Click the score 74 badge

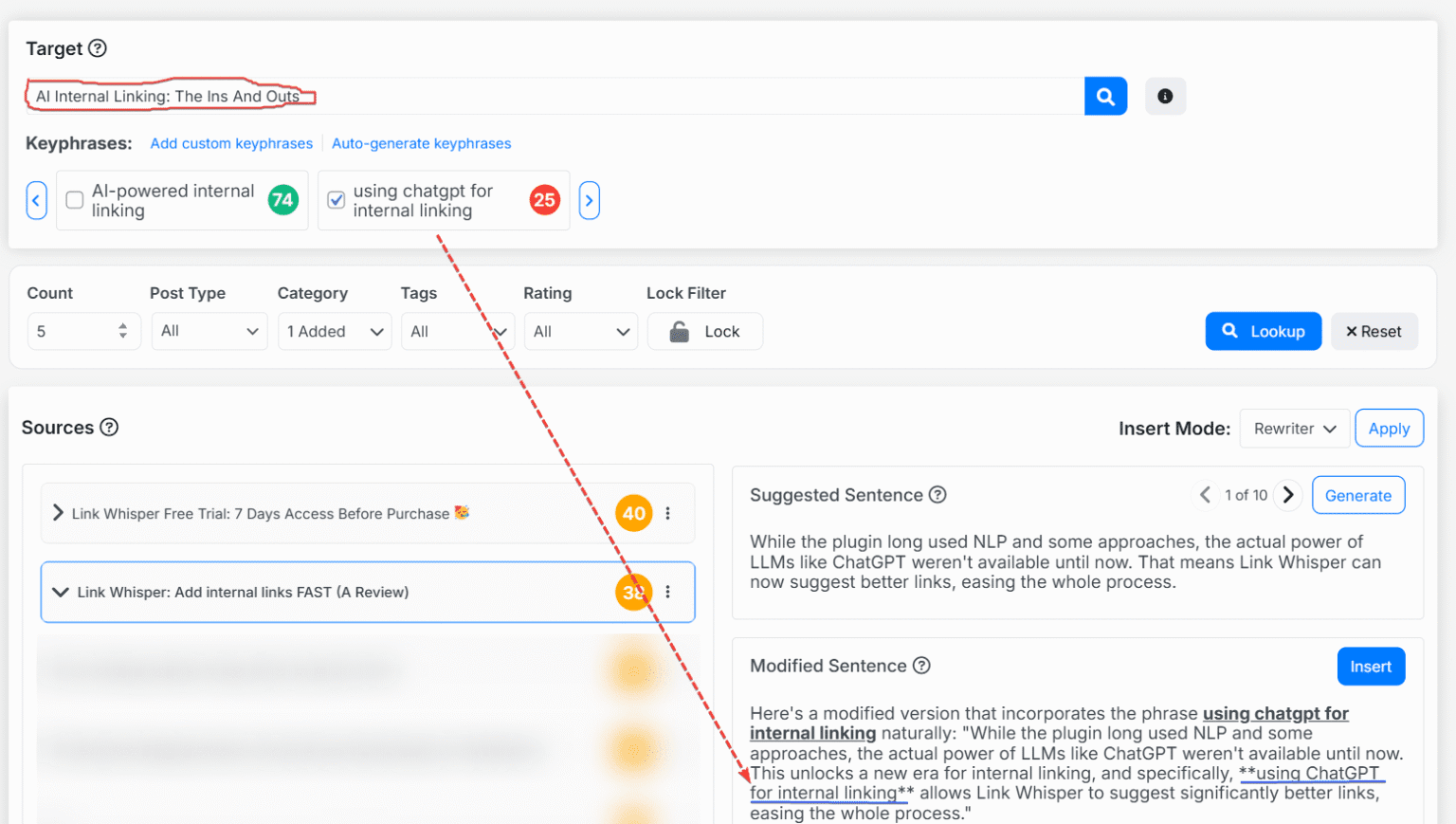(x=282, y=200)
